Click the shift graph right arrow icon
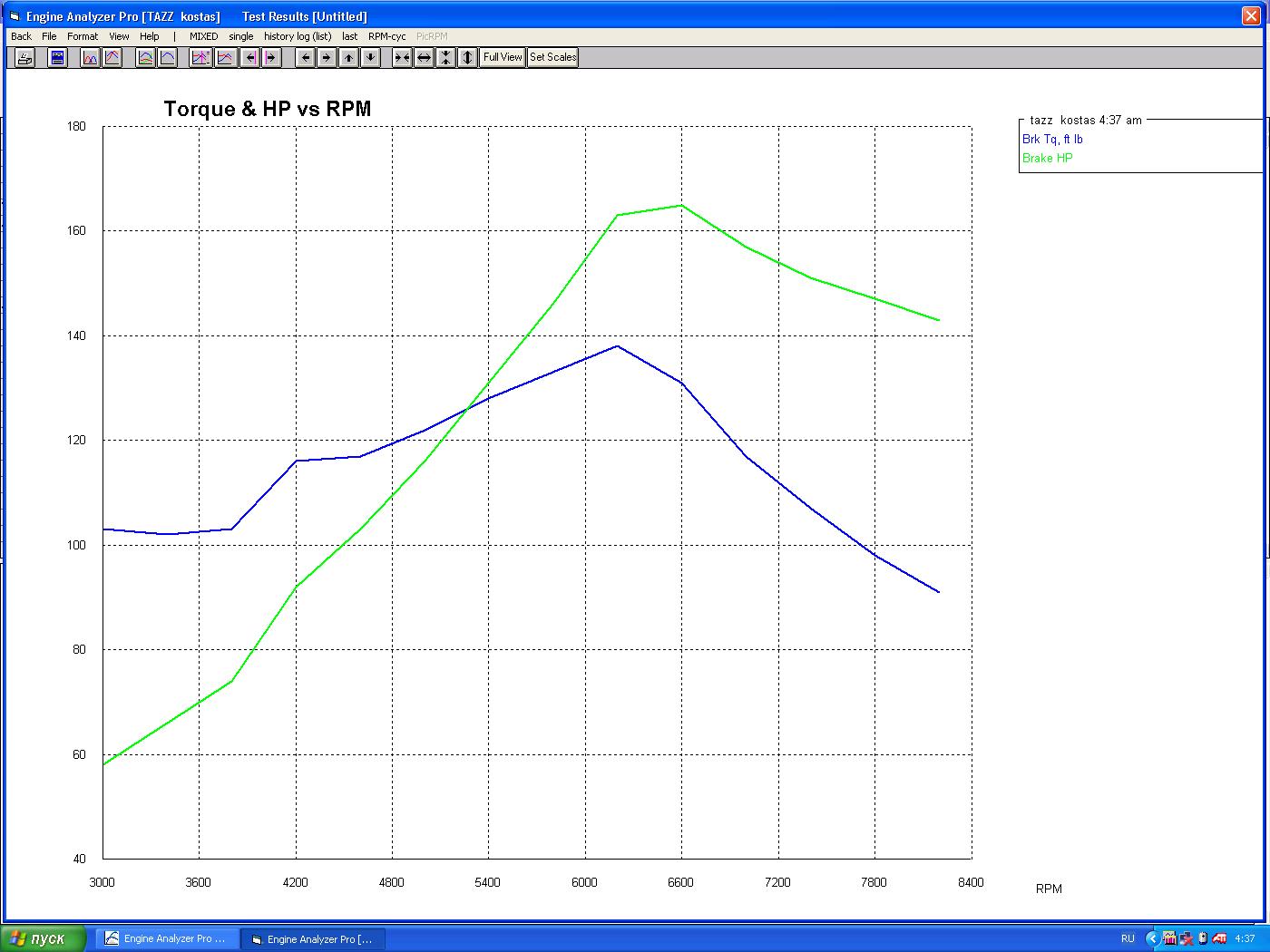 (327, 58)
